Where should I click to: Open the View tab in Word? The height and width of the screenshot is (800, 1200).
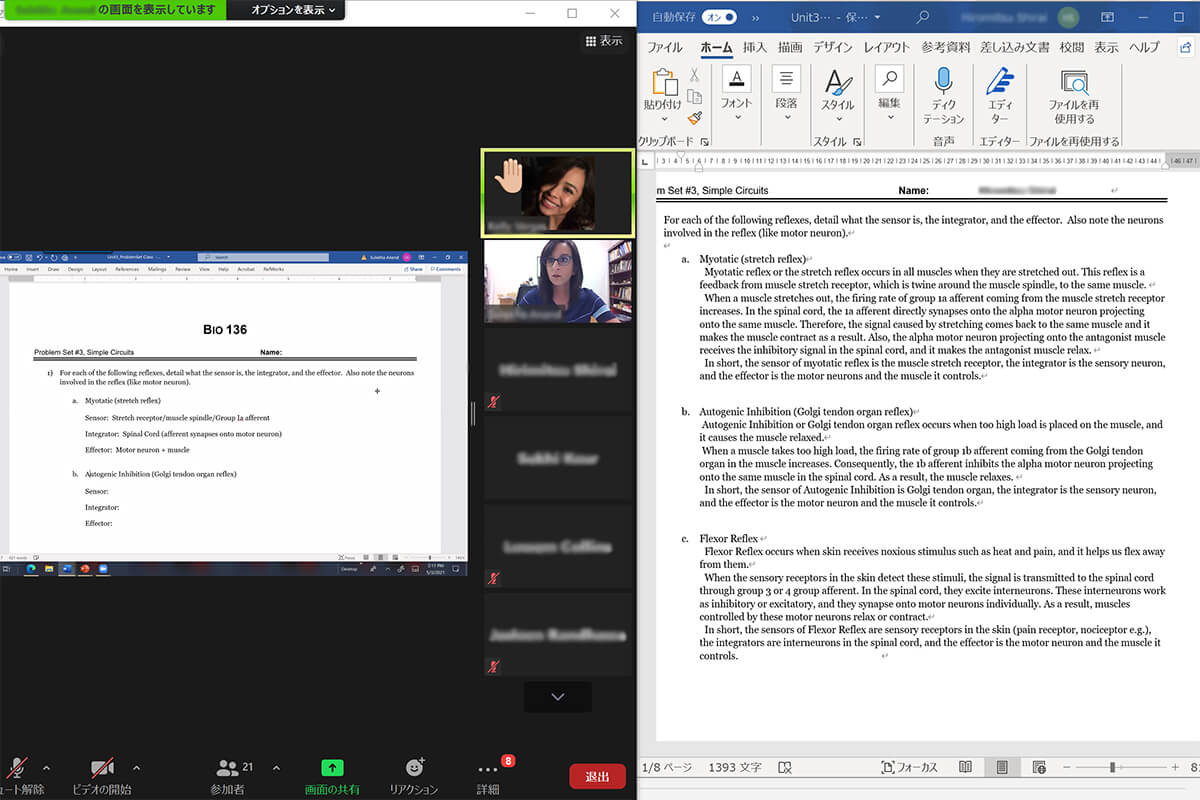pos(1106,47)
